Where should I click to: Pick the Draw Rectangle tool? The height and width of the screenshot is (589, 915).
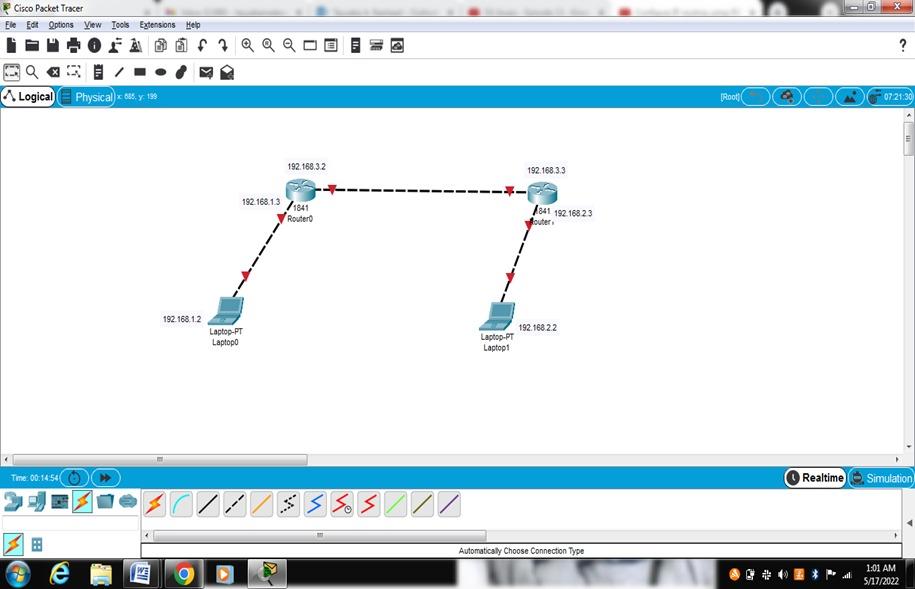(140, 72)
